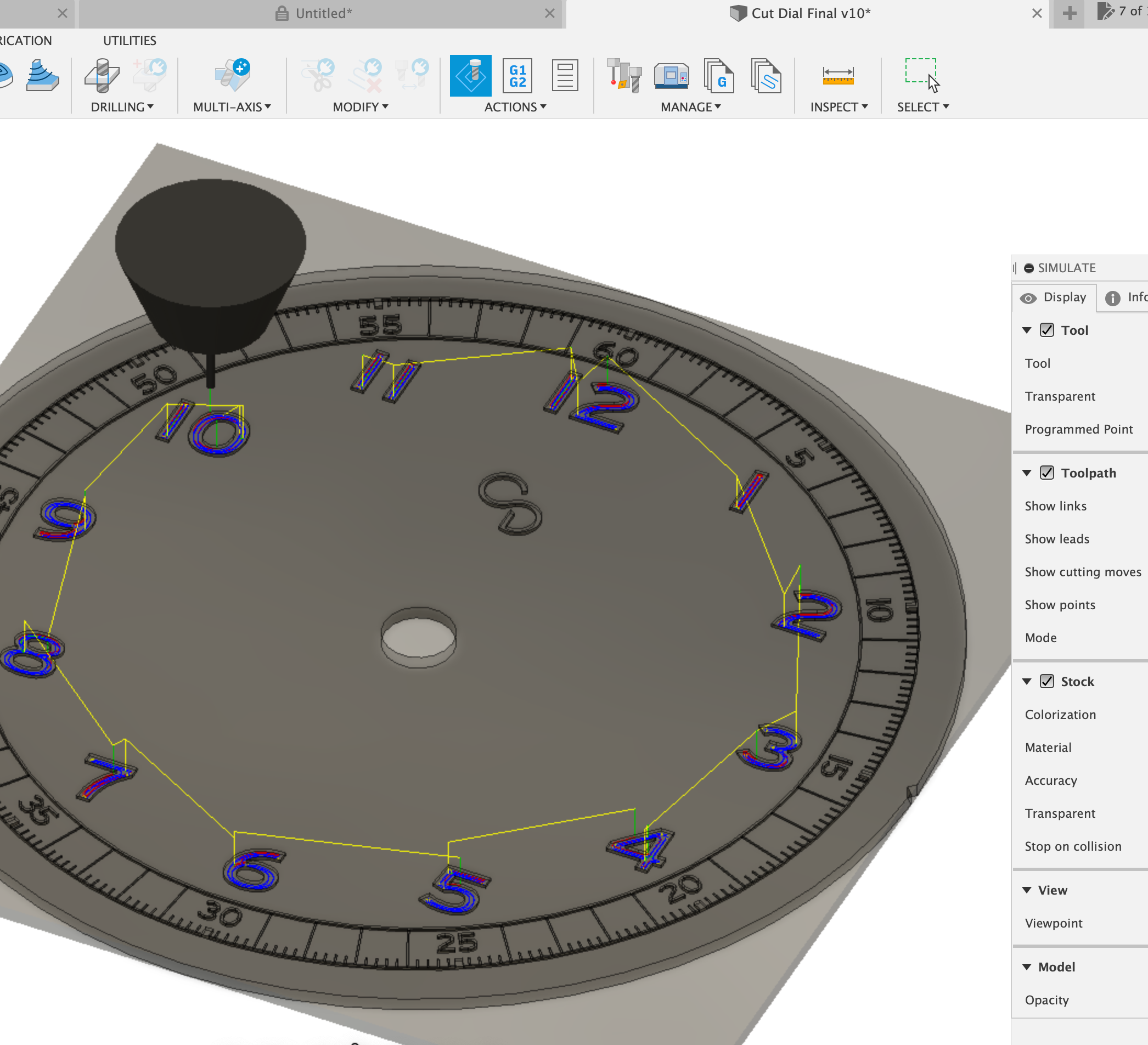
Task: Open the Tool Library icon
Action: [x=624, y=76]
